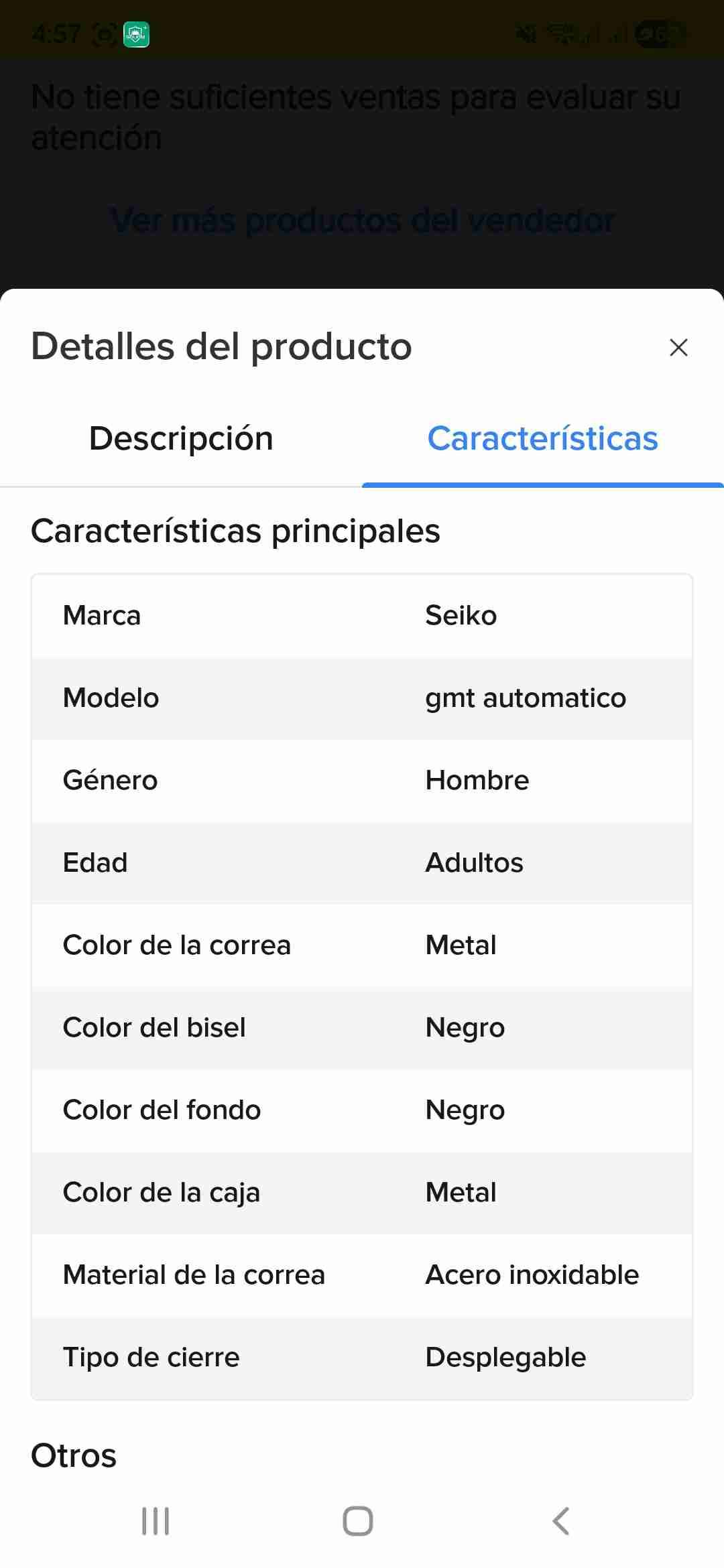724x1568 pixels.
Task: Tap the battery indicator in status bar
Action: 660,34
